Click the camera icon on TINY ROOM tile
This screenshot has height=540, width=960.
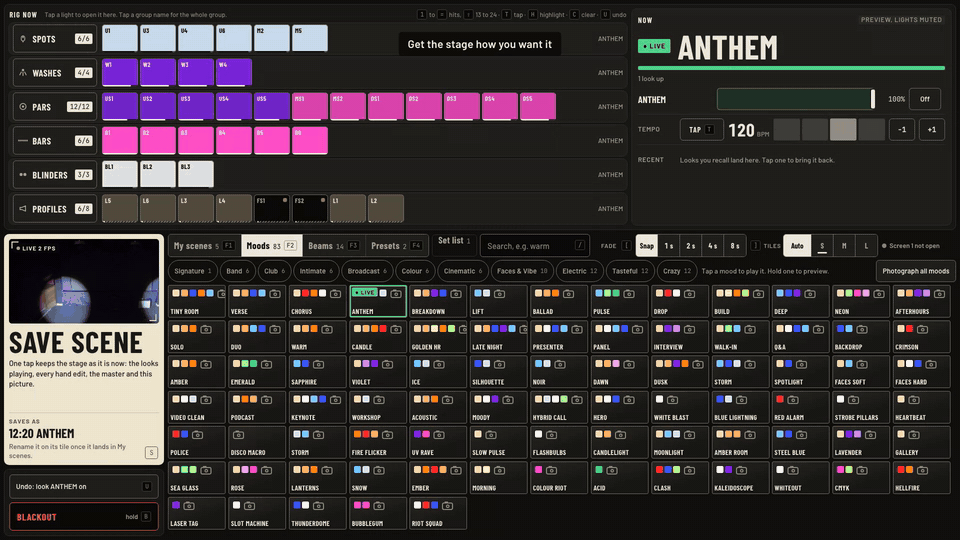(222, 294)
